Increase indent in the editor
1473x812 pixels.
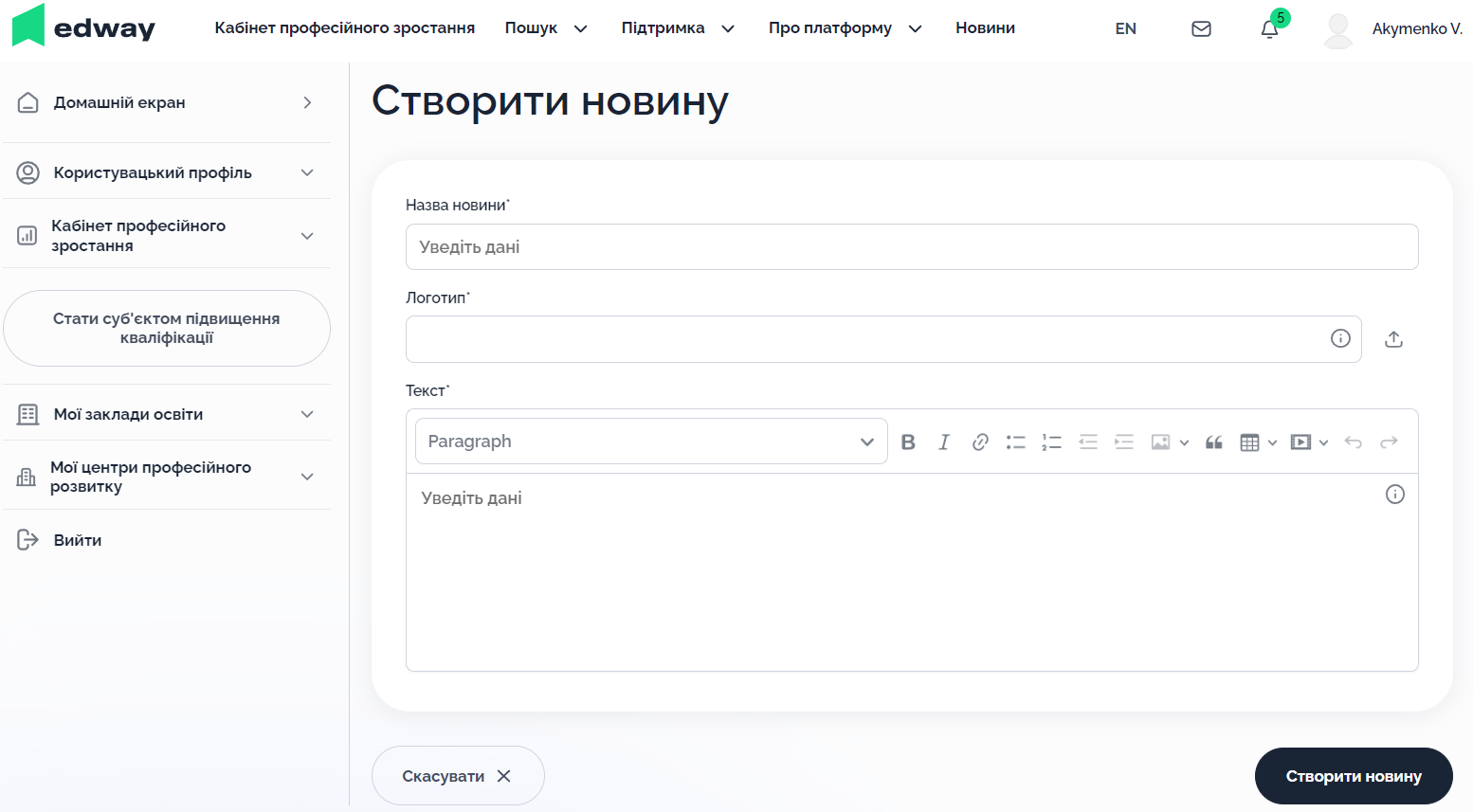click(1124, 442)
